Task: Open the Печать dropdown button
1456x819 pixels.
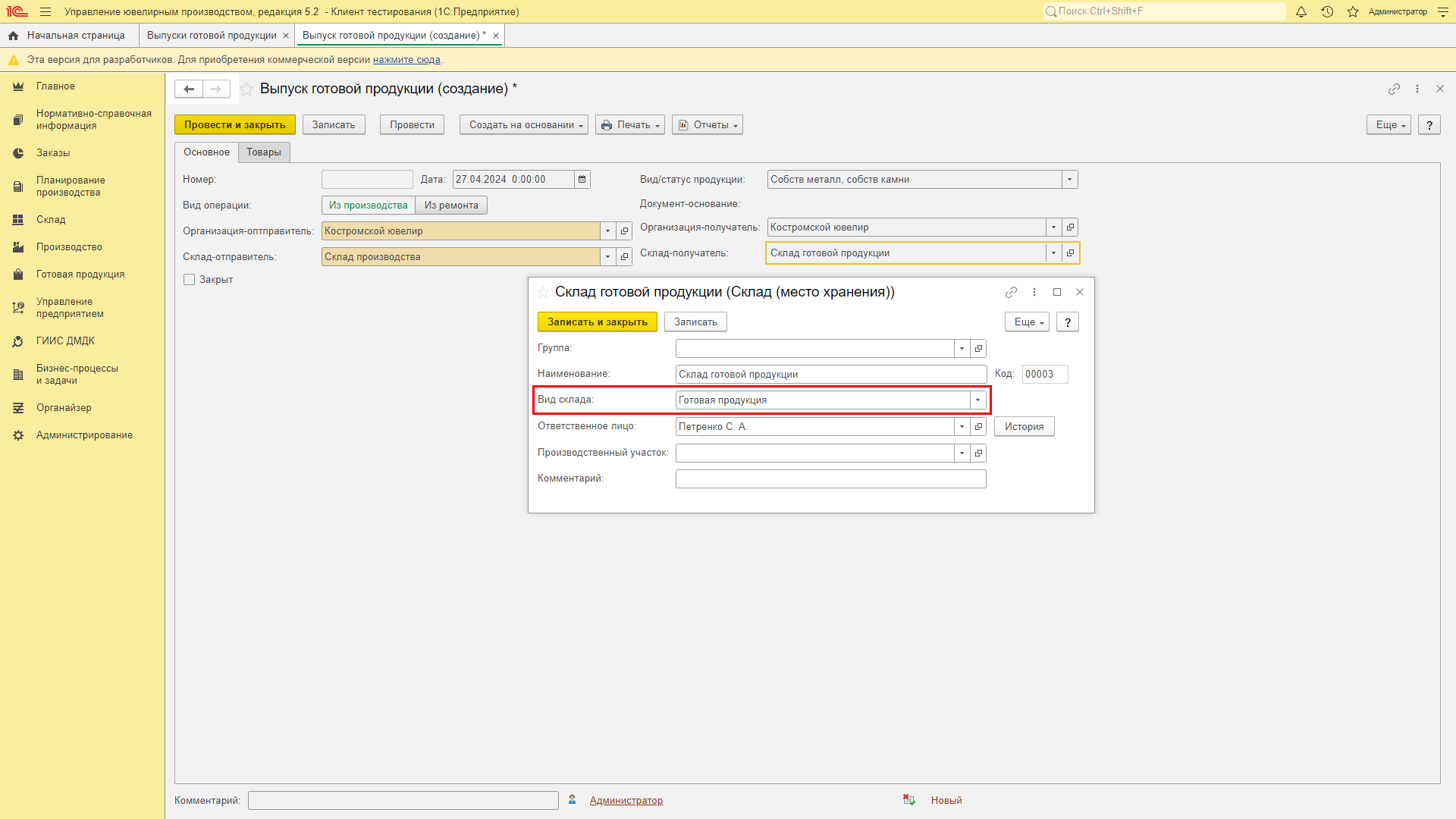Action: click(x=630, y=125)
